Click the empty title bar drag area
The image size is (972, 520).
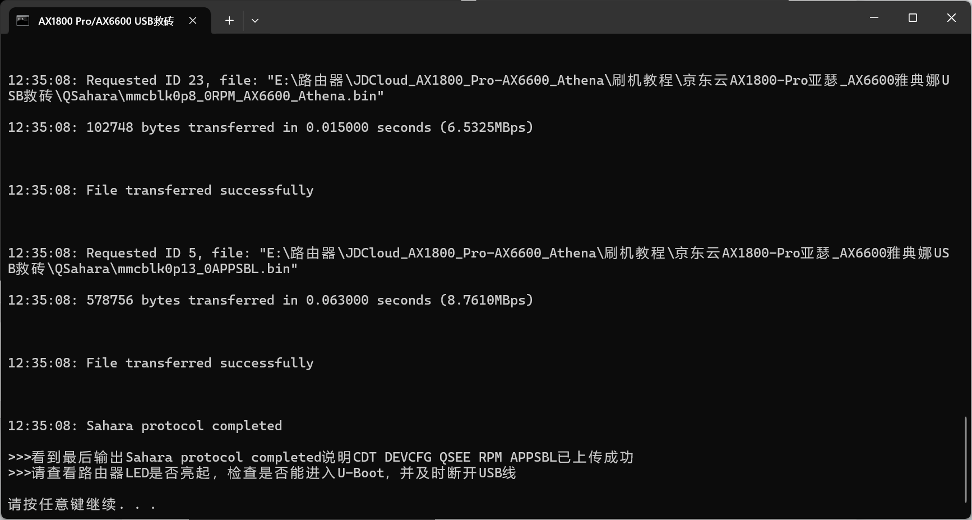click(550, 18)
